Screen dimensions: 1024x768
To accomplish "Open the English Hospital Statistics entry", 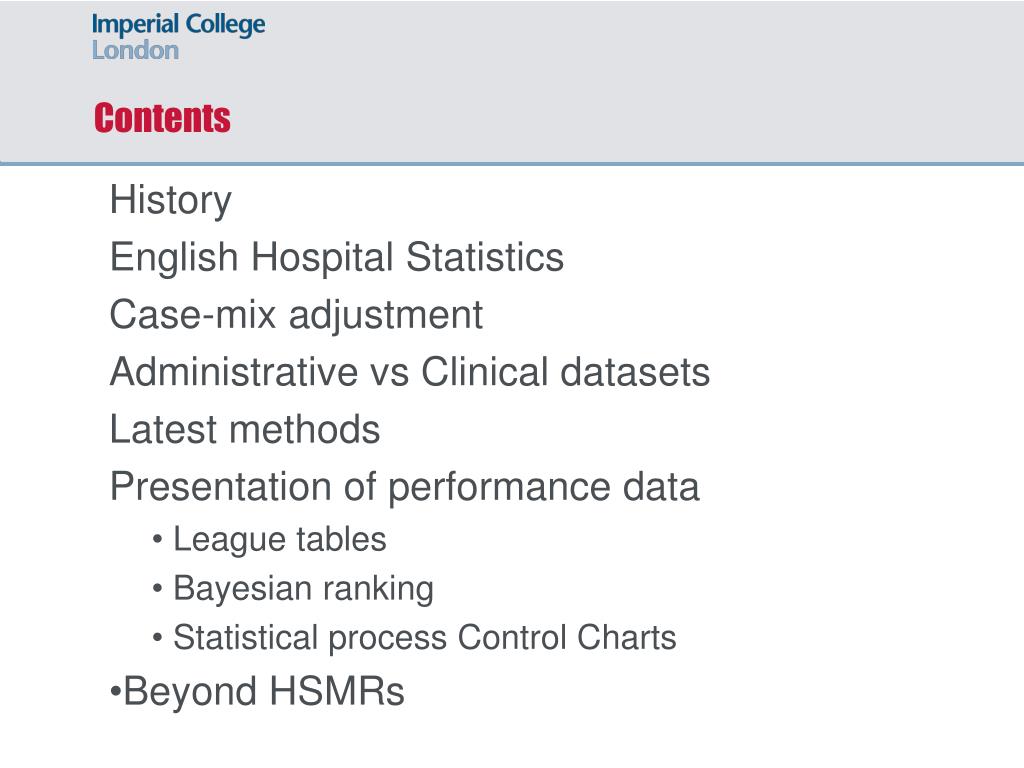I will (x=336, y=257).
